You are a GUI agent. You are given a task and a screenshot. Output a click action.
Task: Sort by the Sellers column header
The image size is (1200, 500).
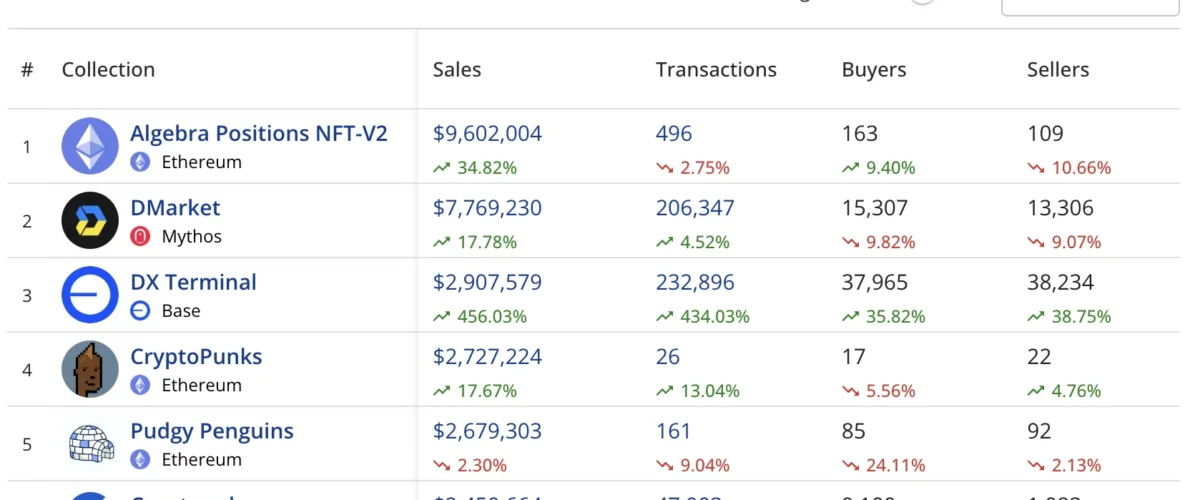point(1058,70)
